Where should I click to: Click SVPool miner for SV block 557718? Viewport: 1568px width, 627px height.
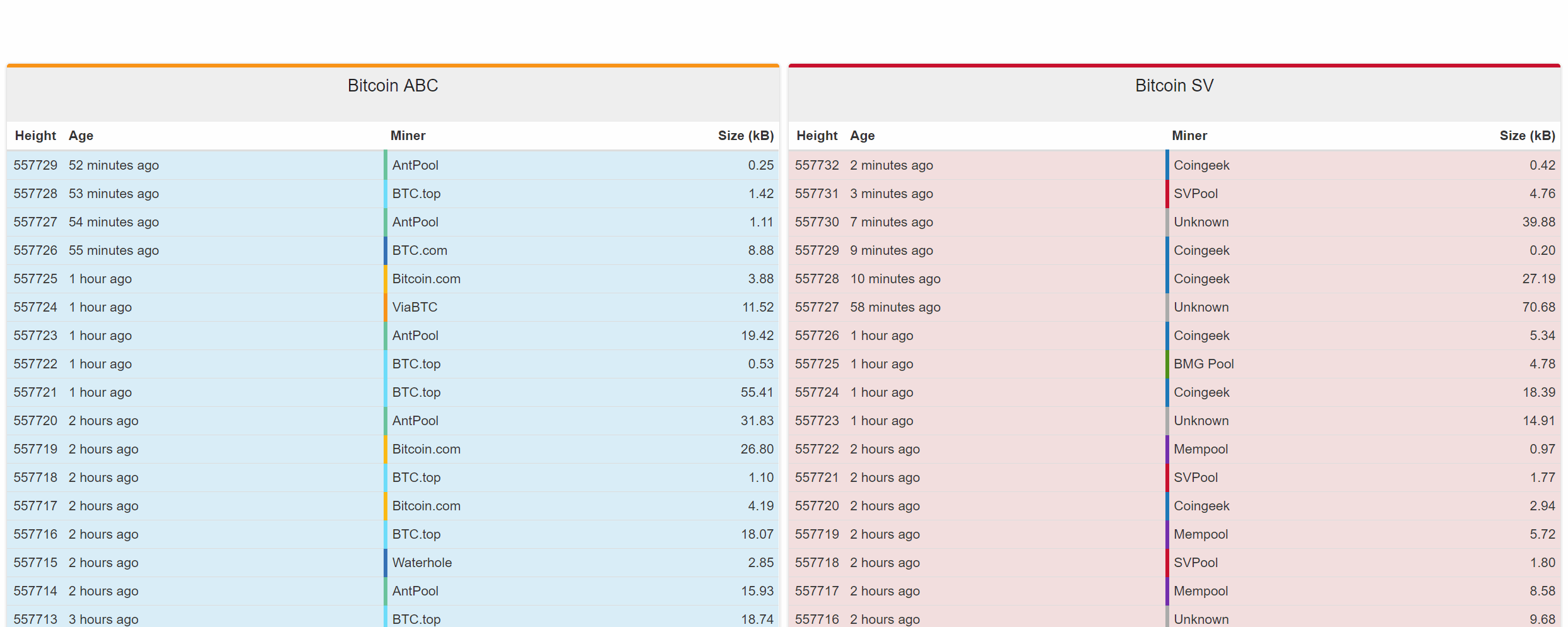coord(1196,563)
